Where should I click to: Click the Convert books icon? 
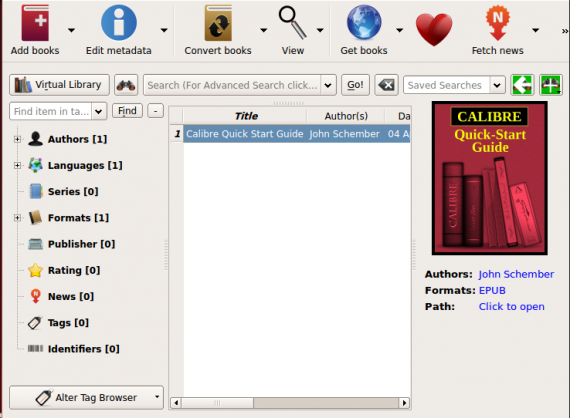[x=218, y=23]
